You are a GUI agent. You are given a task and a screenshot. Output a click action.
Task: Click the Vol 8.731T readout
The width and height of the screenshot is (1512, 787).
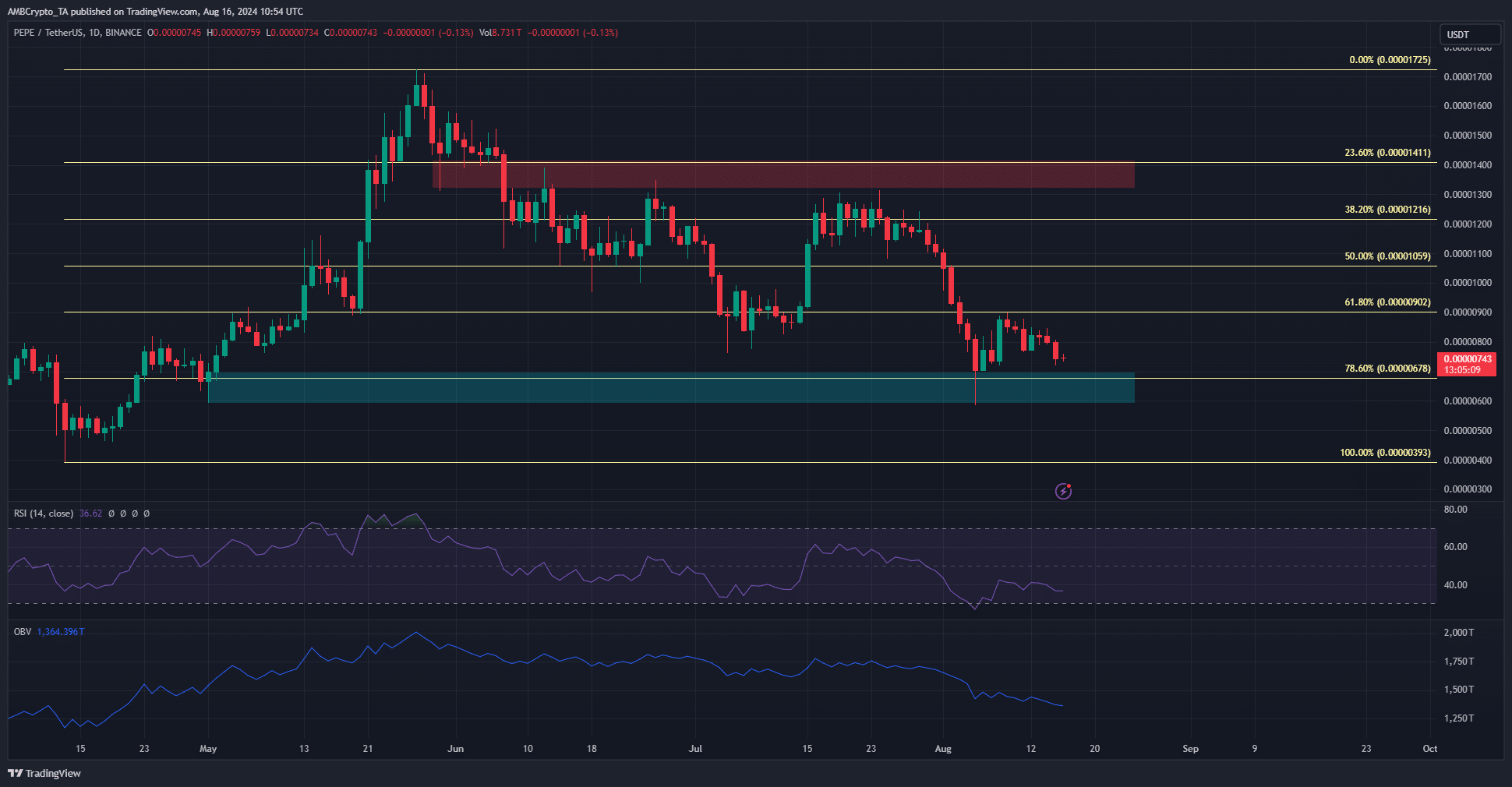point(500,33)
